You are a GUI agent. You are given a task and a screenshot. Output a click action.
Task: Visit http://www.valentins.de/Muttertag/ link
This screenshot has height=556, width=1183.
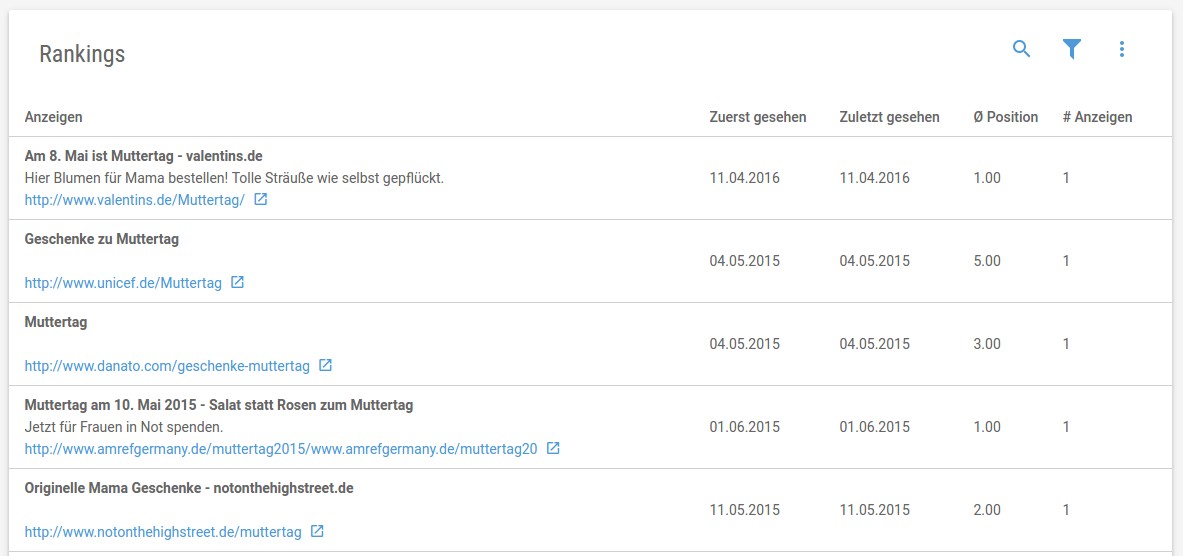click(135, 200)
